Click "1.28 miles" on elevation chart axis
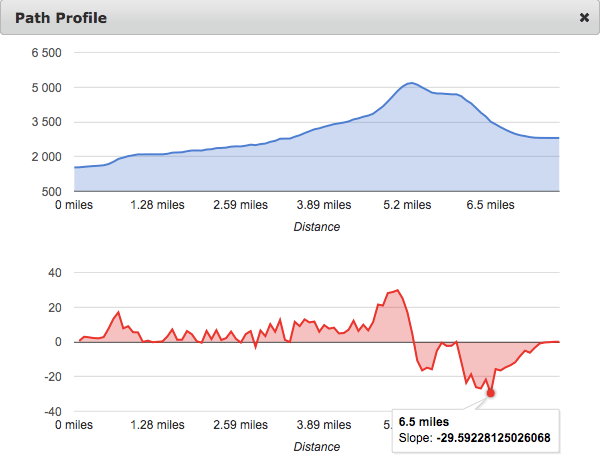Screen dimensions: 601x465 pos(159,205)
